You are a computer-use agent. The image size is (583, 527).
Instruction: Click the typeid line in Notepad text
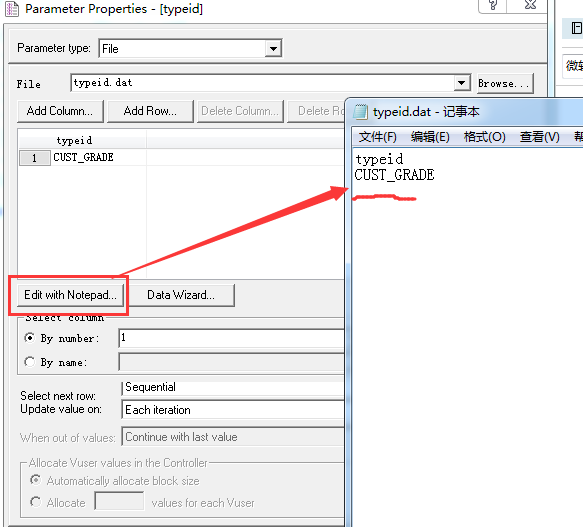pyautogui.click(x=379, y=160)
